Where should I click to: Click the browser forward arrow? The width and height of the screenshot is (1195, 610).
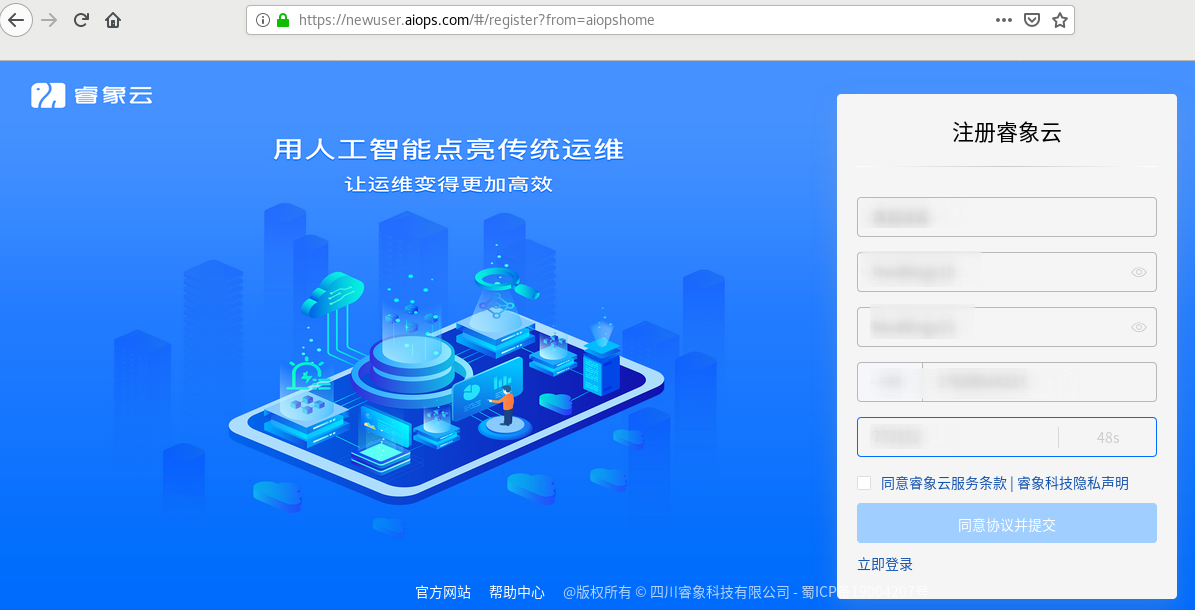tap(49, 20)
